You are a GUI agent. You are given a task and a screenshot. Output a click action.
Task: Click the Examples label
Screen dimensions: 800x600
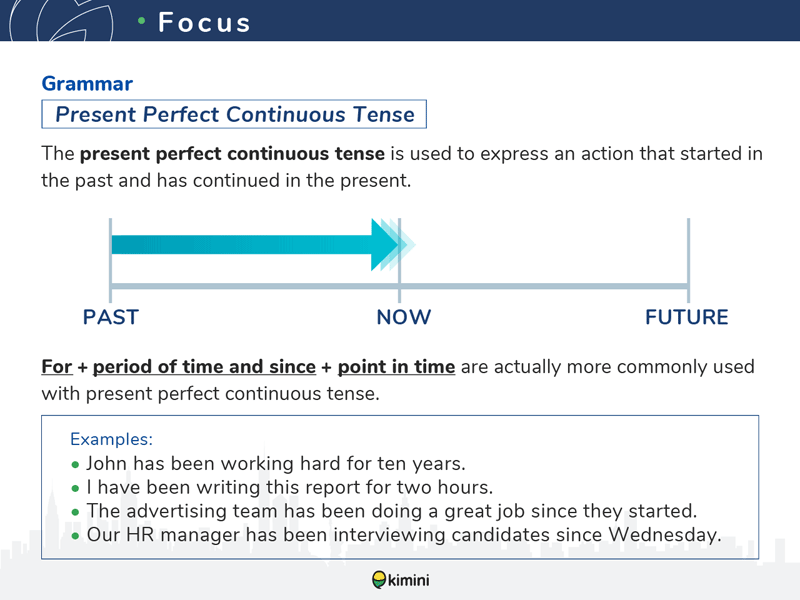coord(111,439)
